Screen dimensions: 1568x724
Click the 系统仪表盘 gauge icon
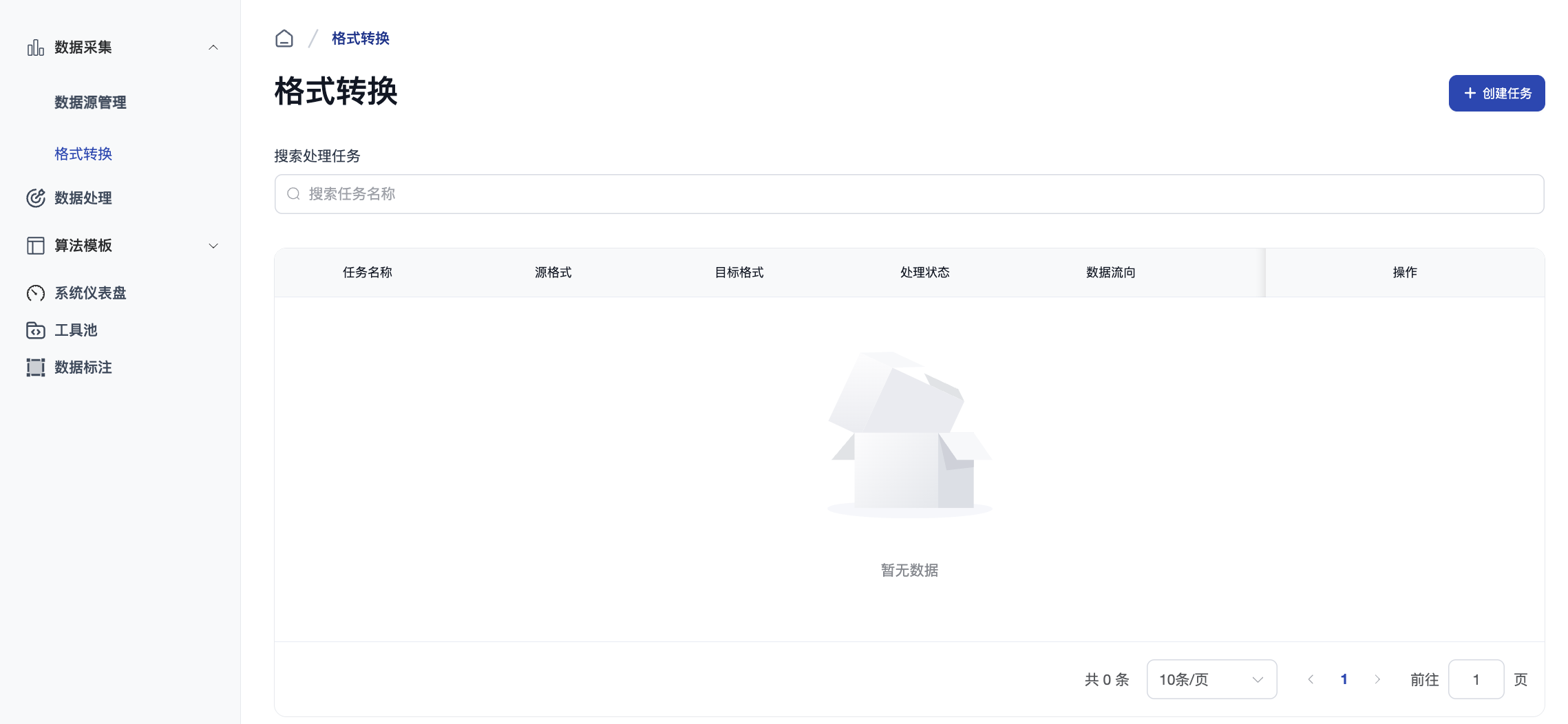(36, 293)
